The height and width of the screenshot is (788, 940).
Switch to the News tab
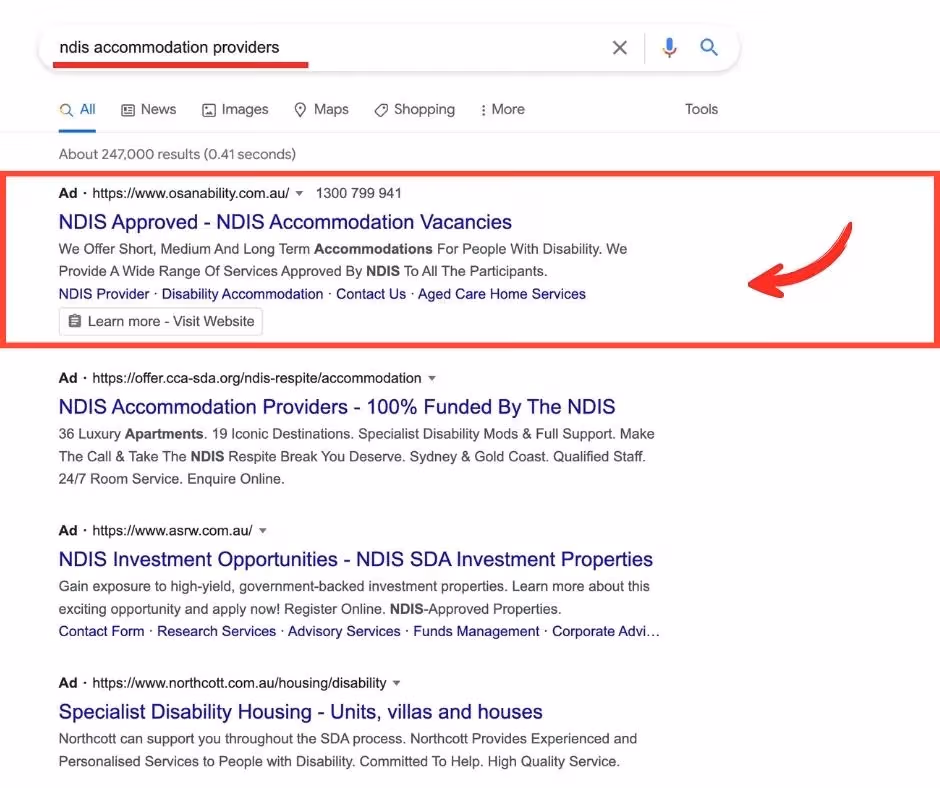tap(149, 110)
